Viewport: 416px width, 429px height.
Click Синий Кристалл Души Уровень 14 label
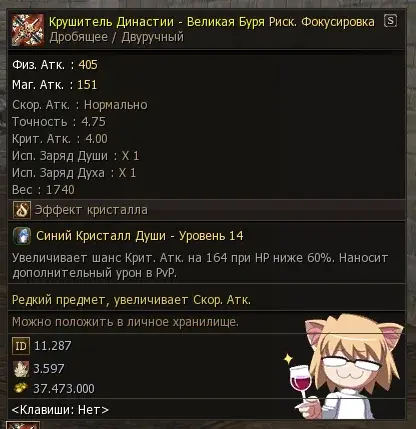[140, 236]
